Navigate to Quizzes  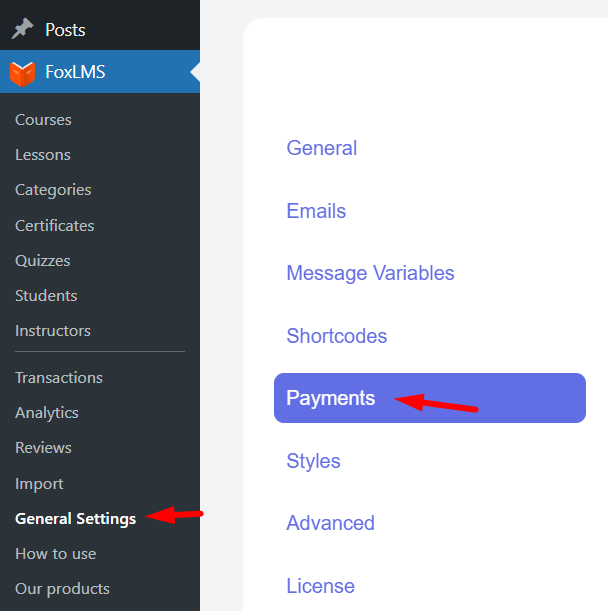(43, 261)
